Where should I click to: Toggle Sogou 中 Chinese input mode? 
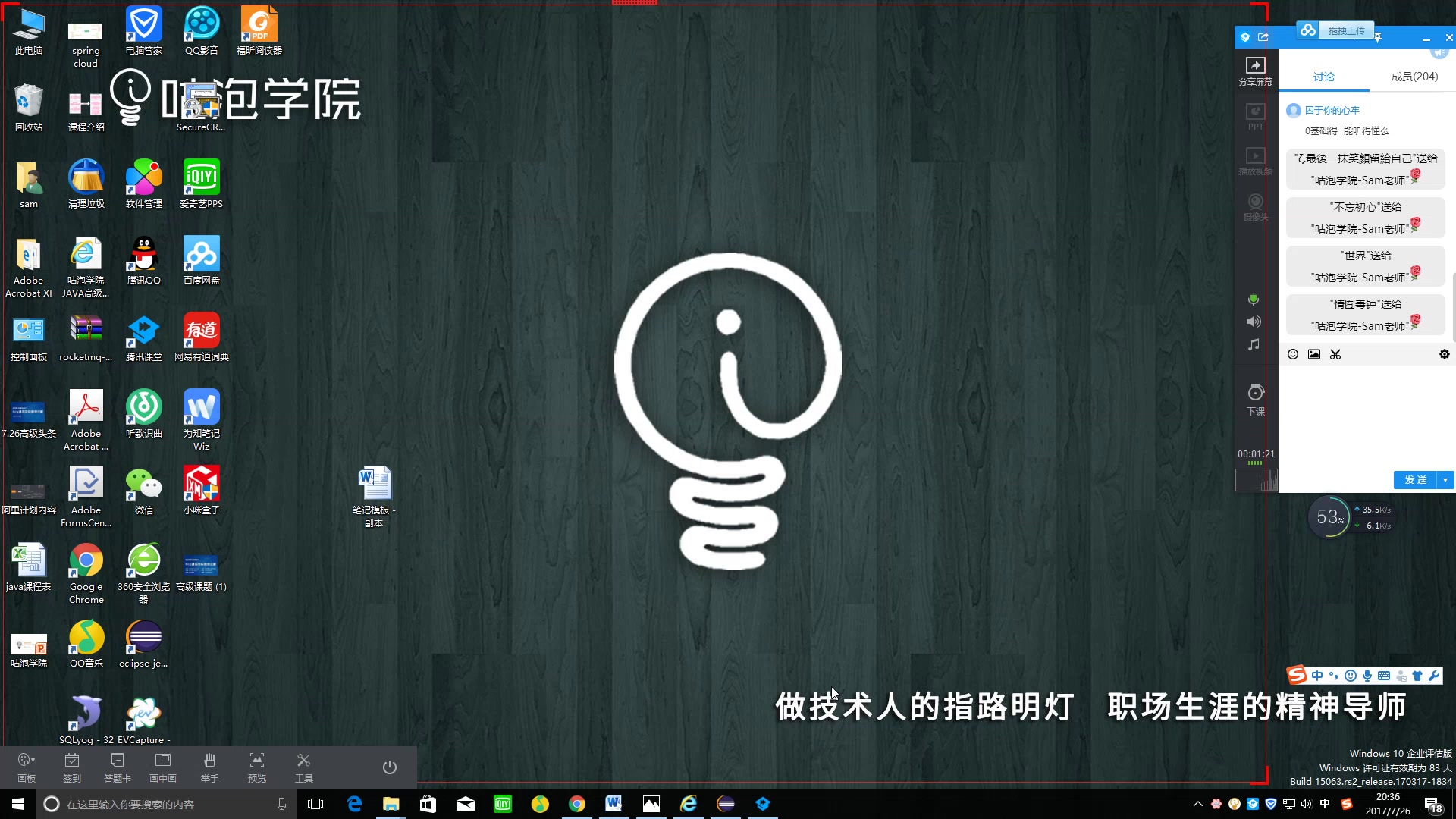tap(1317, 676)
